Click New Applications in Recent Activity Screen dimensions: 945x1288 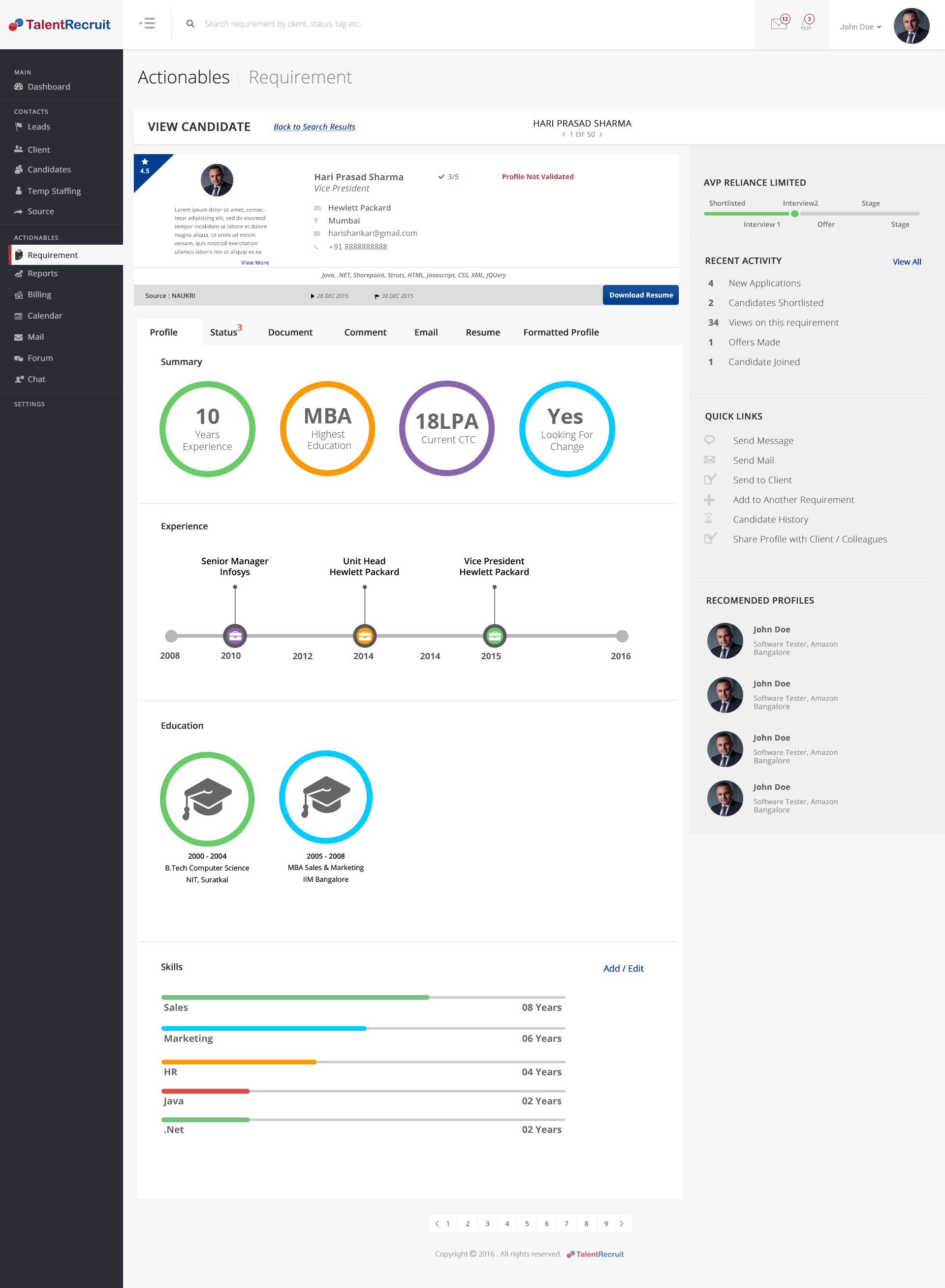[x=764, y=283]
